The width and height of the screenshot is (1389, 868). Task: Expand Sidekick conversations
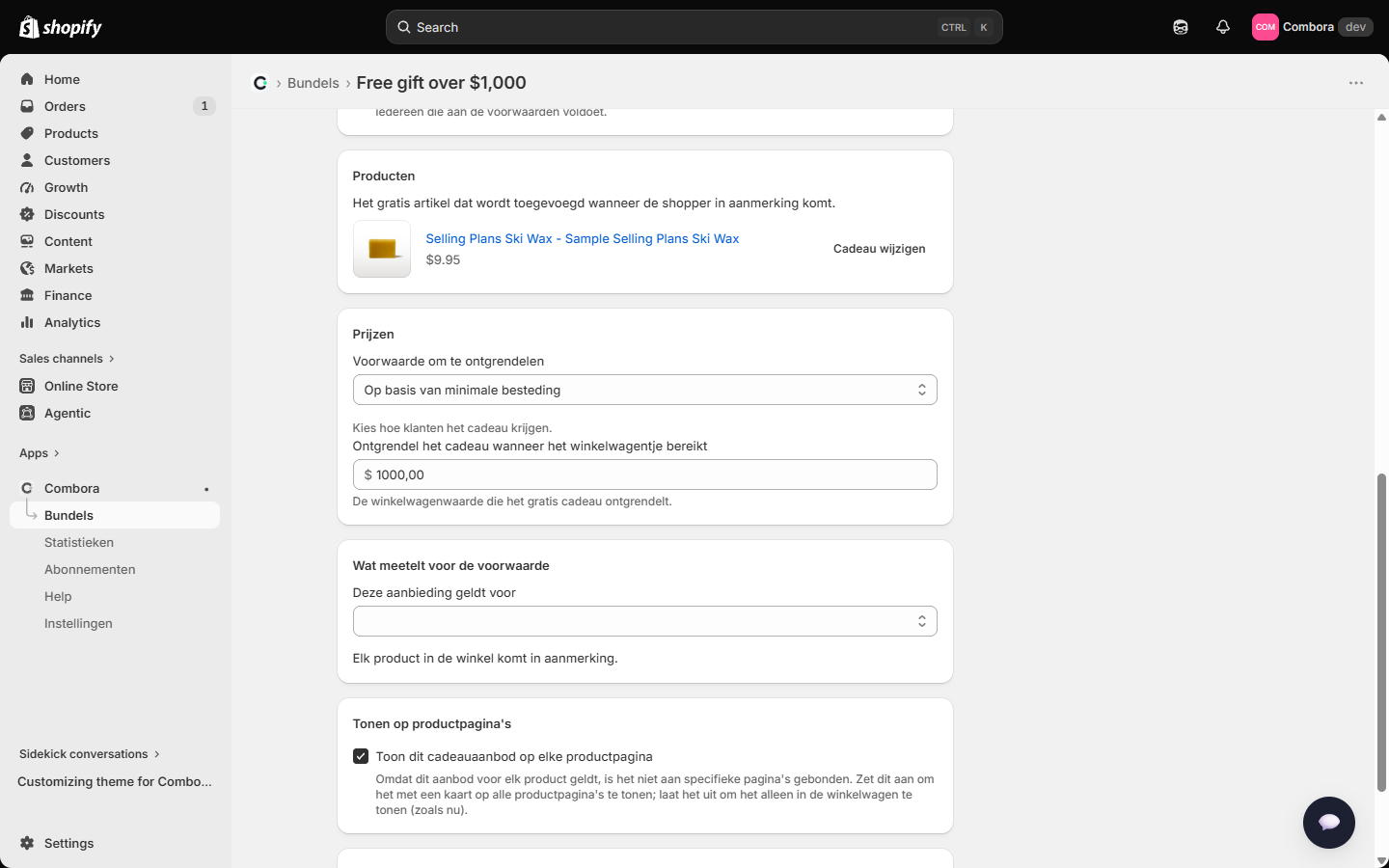click(x=90, y=754)
